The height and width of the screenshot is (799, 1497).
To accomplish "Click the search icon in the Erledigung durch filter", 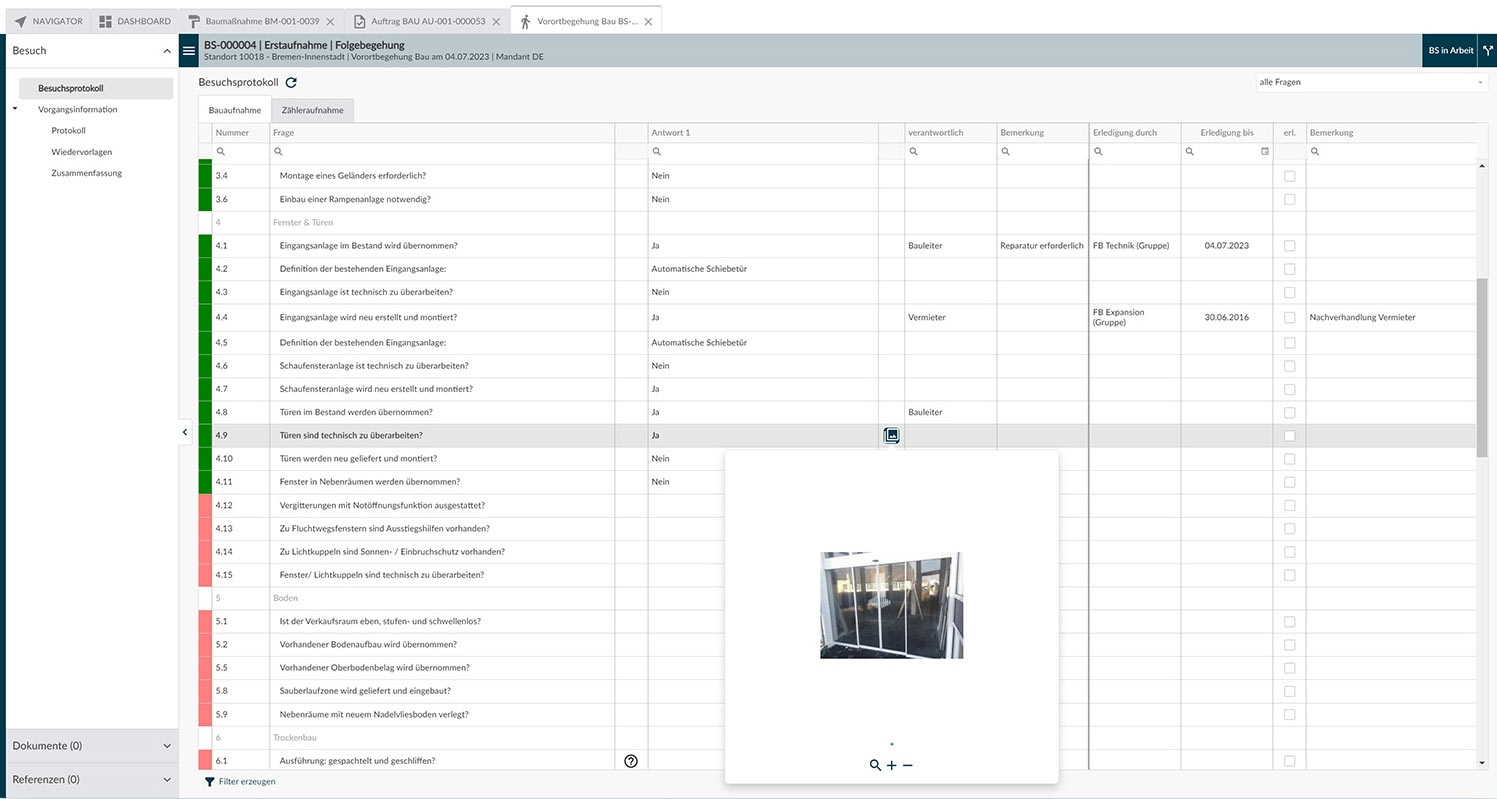I will (1098, 152).
